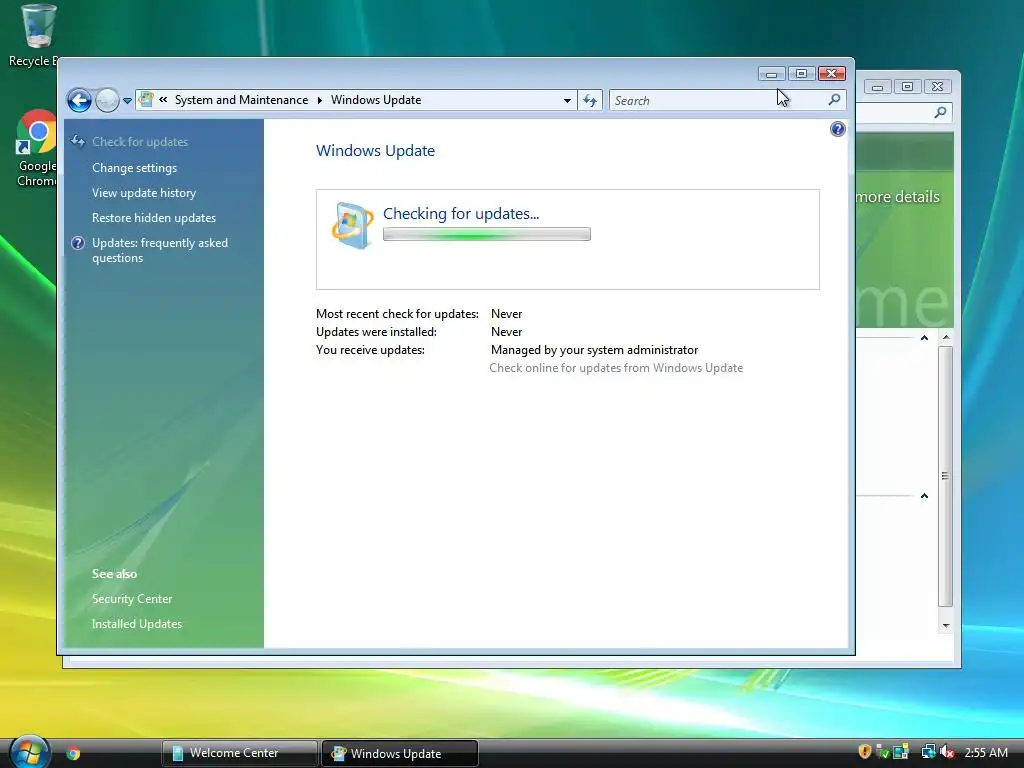Click 'Most recent check for updates:' label

(x=397, y=314)
